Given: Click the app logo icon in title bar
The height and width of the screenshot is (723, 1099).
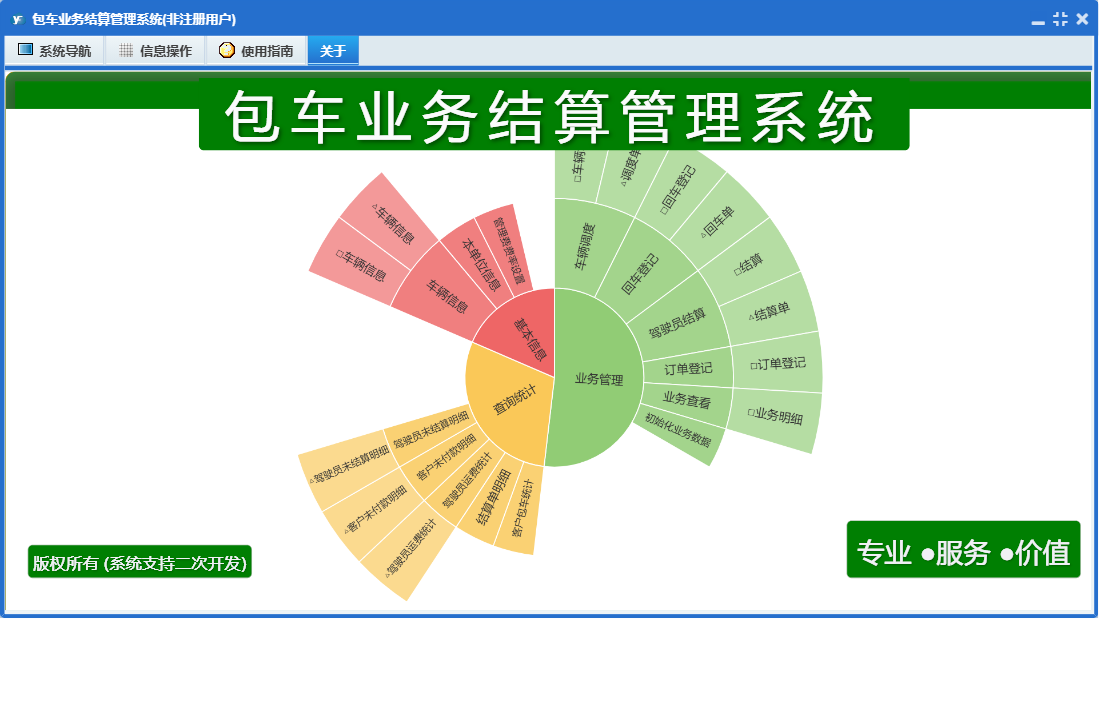Looking at the screenshot, I should coord(18,20).
